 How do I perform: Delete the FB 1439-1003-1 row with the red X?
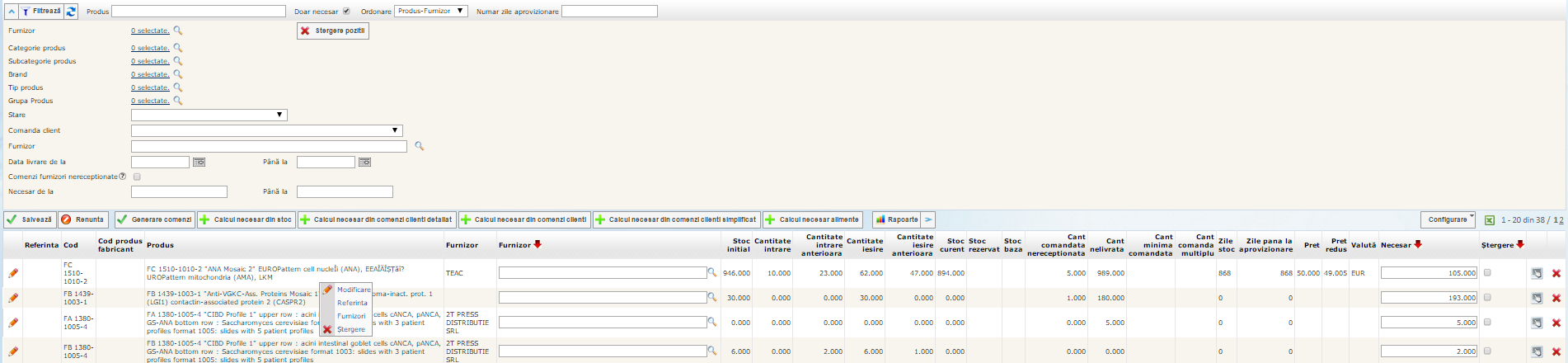[x=1556, y=298]
